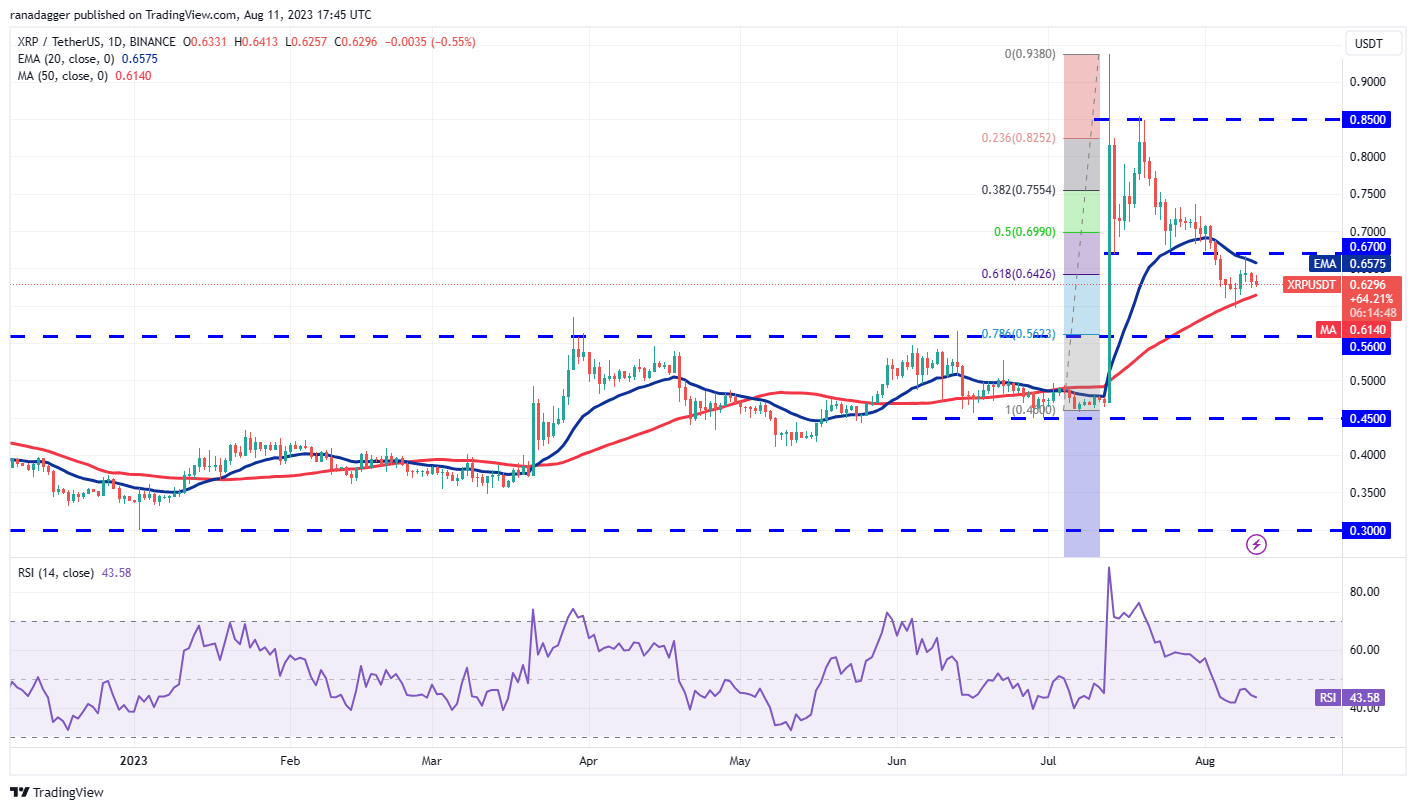Click the TradingView logo at bottom left
Image resolution: width=1416 pixels, height=810 pixels.
tap(55, 792)
